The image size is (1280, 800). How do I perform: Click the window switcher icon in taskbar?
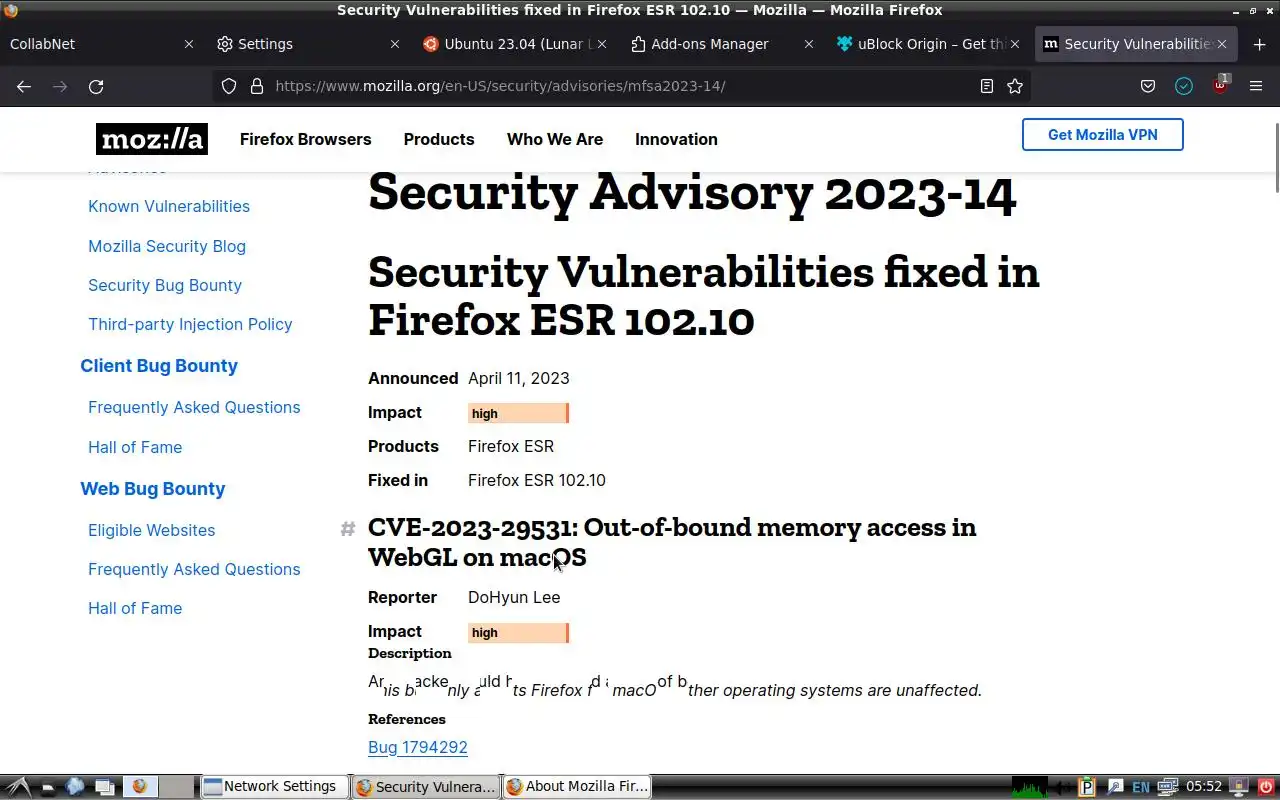pos(103,787)
